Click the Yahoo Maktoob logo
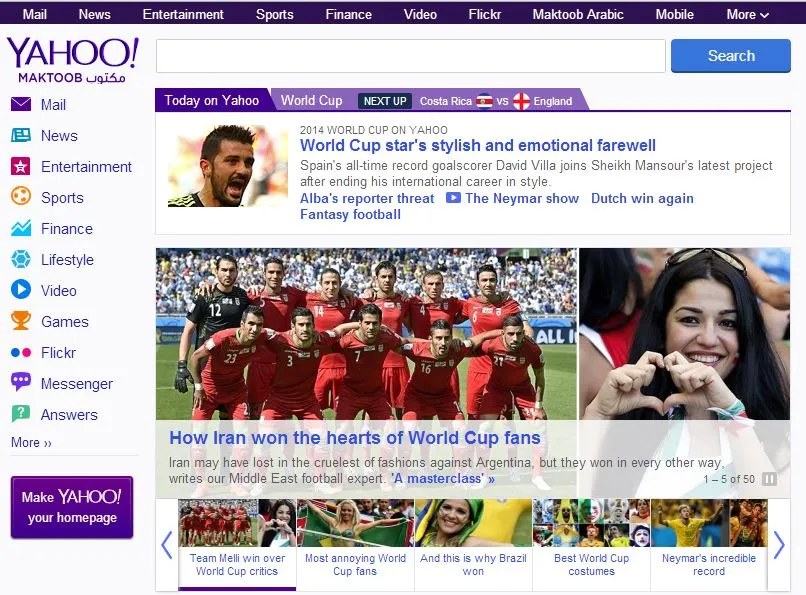806x595 pixels. 72,60
